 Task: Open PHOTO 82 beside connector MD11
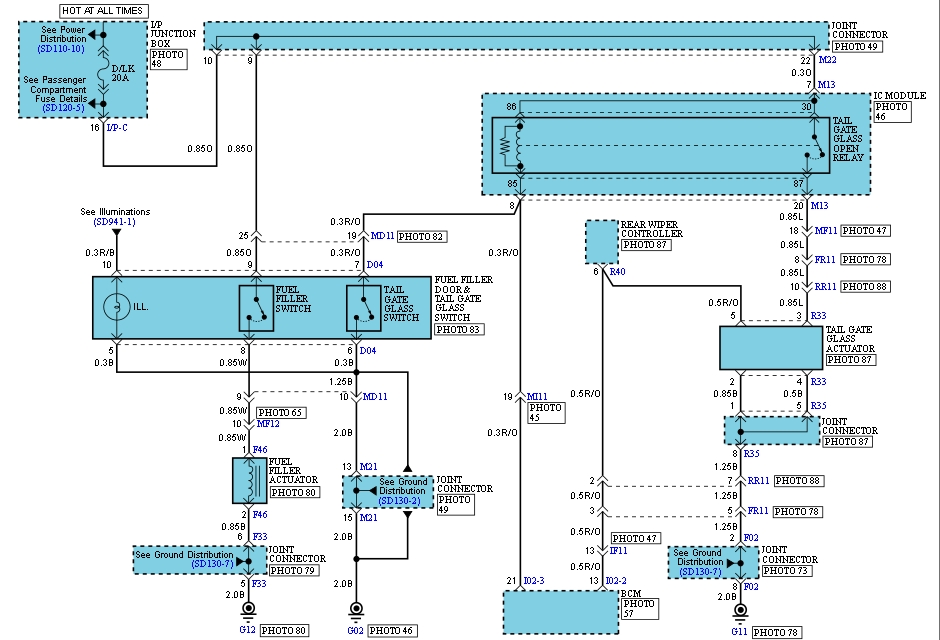click(x=421, y=237)
